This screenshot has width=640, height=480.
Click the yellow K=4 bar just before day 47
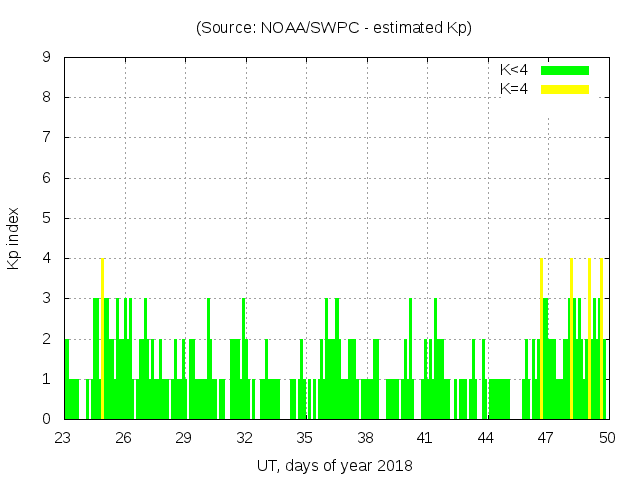pos(541,338)
